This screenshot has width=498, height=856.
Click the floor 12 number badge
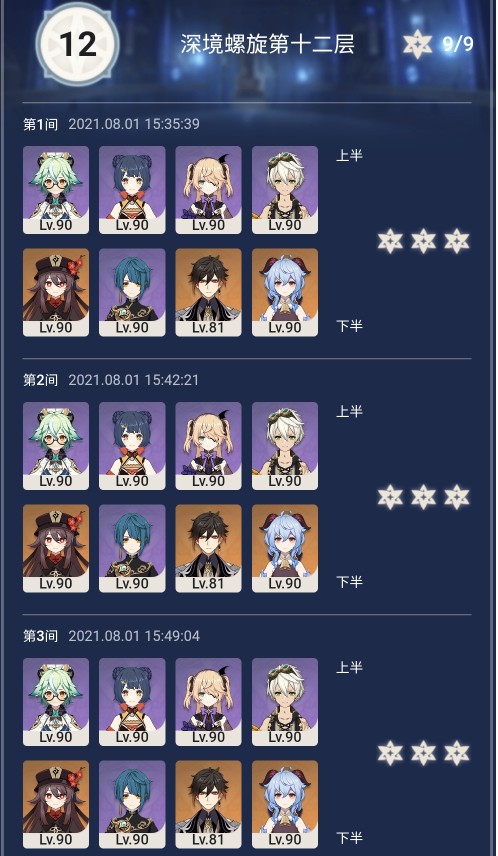78,44
